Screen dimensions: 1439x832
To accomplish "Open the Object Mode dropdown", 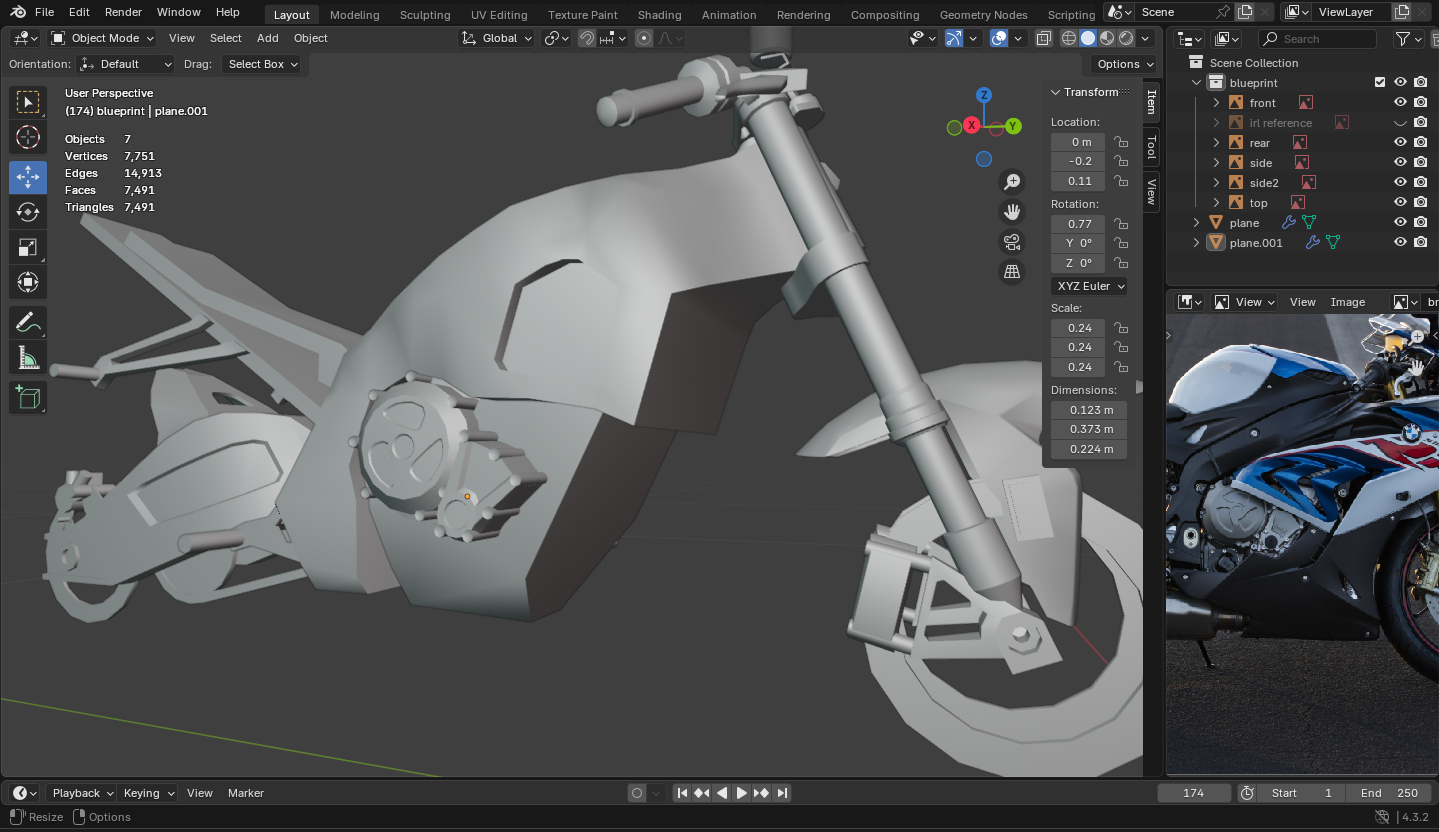I will tap(103, 38).
